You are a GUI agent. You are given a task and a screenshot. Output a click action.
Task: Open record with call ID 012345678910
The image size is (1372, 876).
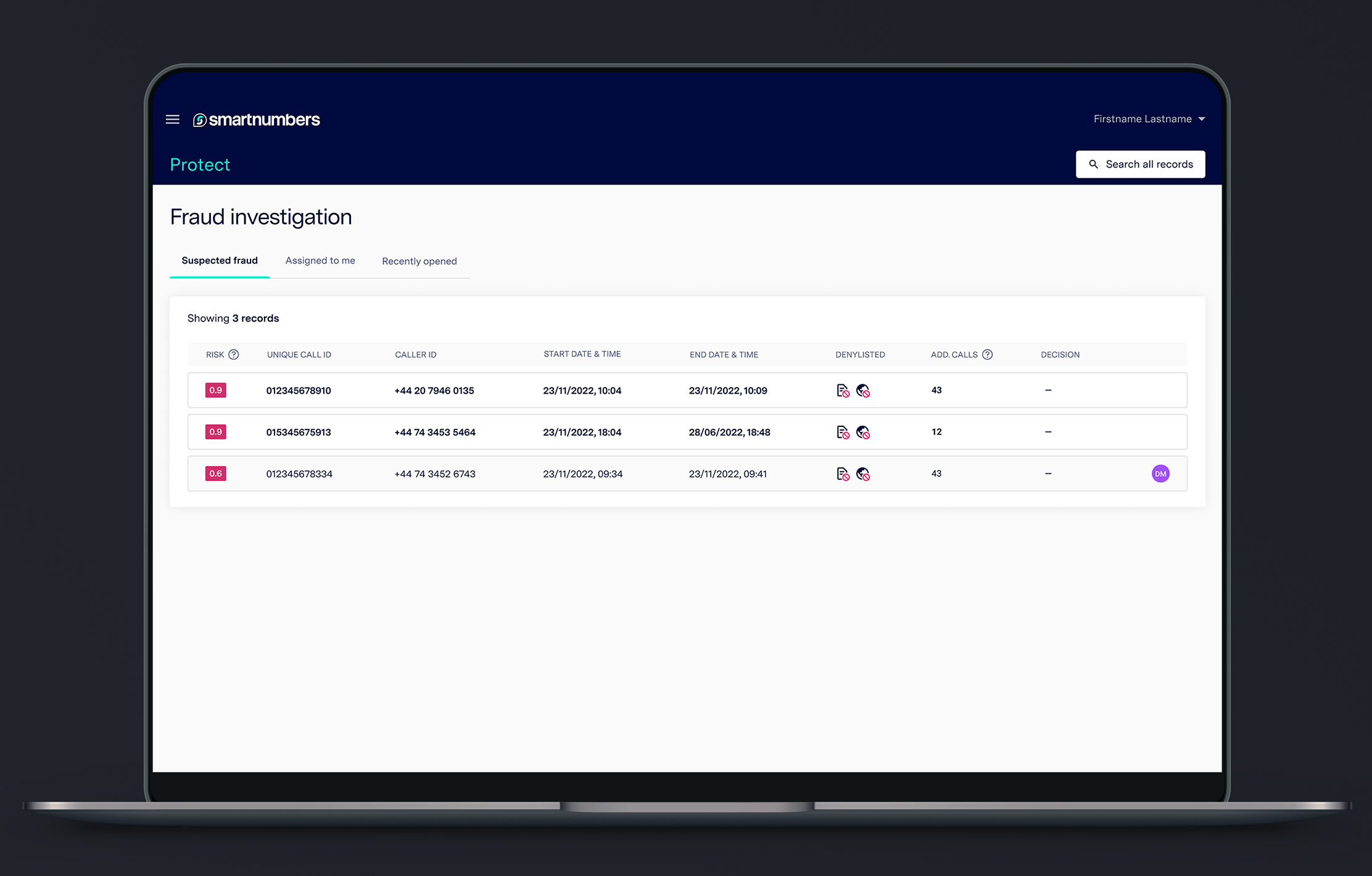click(299, 390)
